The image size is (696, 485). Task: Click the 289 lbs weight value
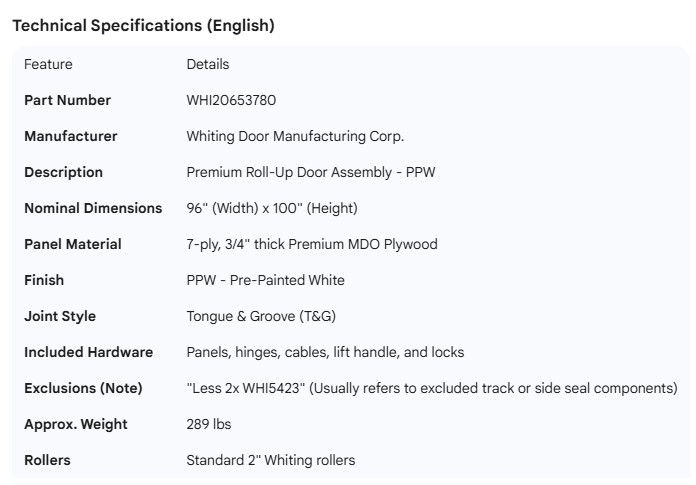[208, 424]
